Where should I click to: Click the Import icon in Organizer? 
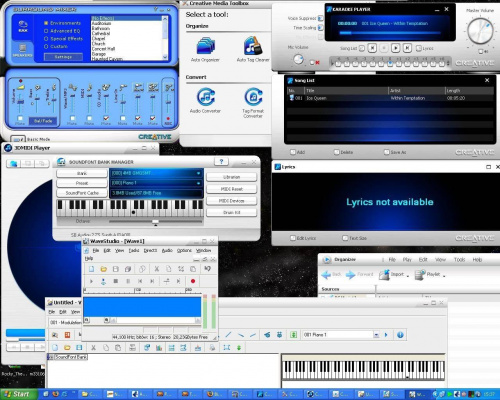(384, 275)
